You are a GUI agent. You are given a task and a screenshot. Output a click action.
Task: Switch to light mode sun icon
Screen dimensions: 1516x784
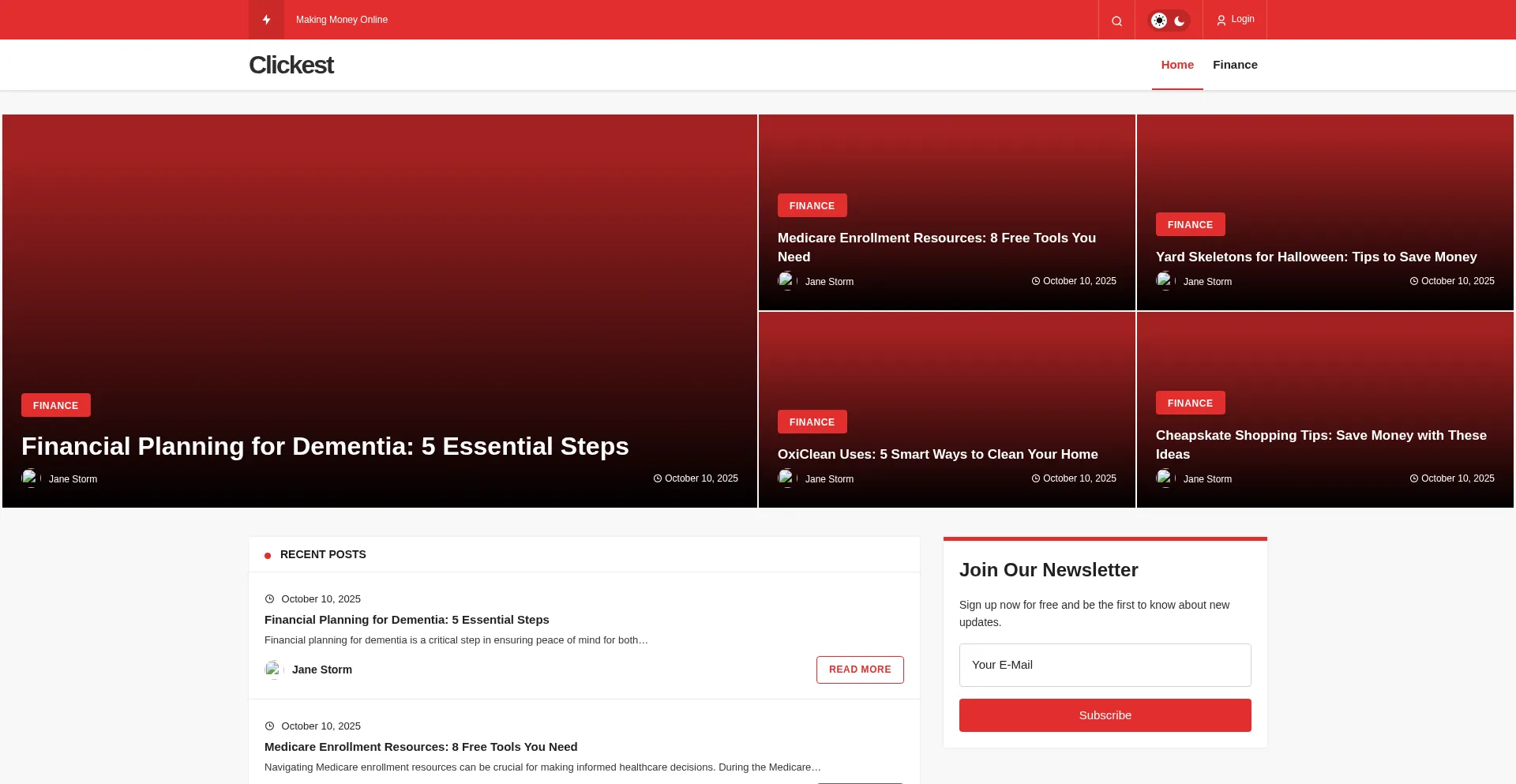(x=1158, y=21)
